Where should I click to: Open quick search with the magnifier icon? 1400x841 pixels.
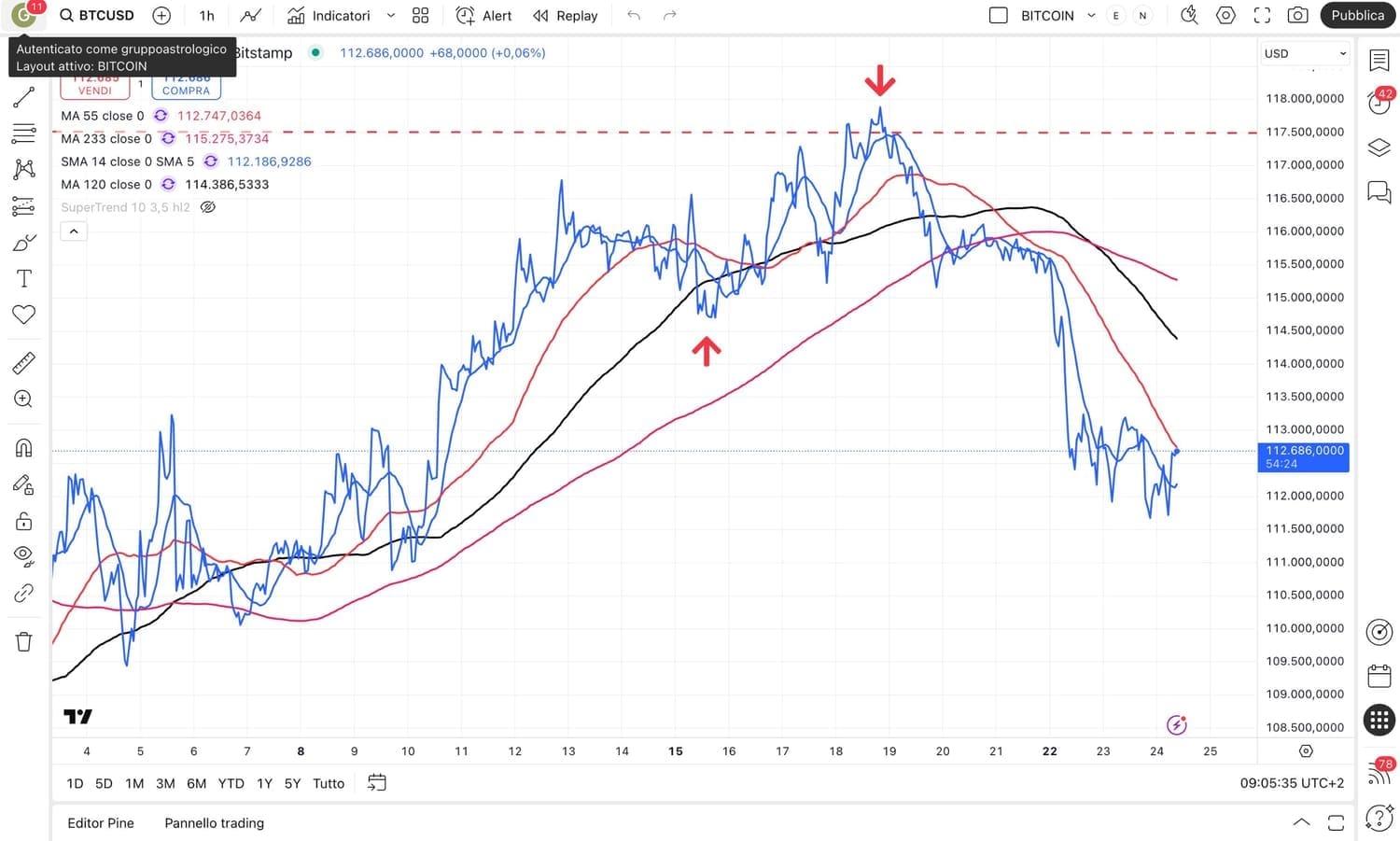[1189, 15]
